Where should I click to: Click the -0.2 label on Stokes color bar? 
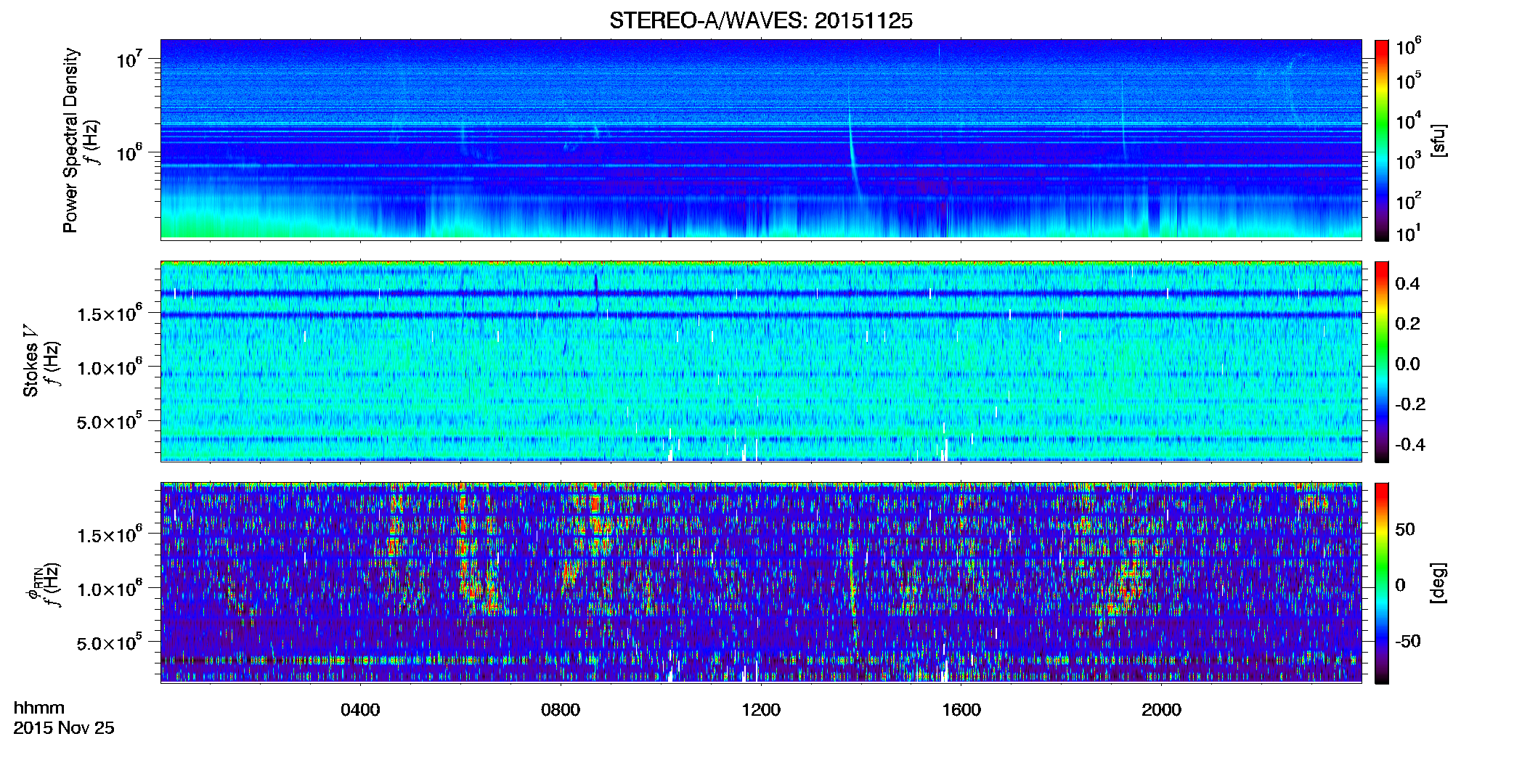pyautogui.click(x=1410, y=404)
